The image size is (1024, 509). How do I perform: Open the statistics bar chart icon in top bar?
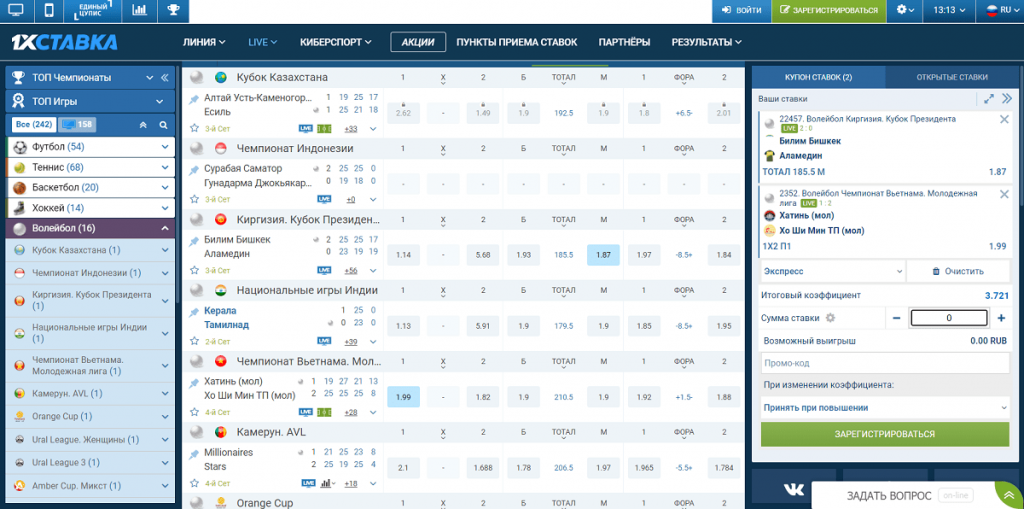(x=139, y=10)
